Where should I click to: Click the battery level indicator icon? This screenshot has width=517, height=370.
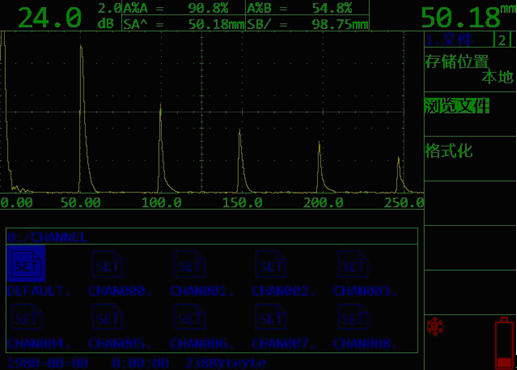[504, 343]
